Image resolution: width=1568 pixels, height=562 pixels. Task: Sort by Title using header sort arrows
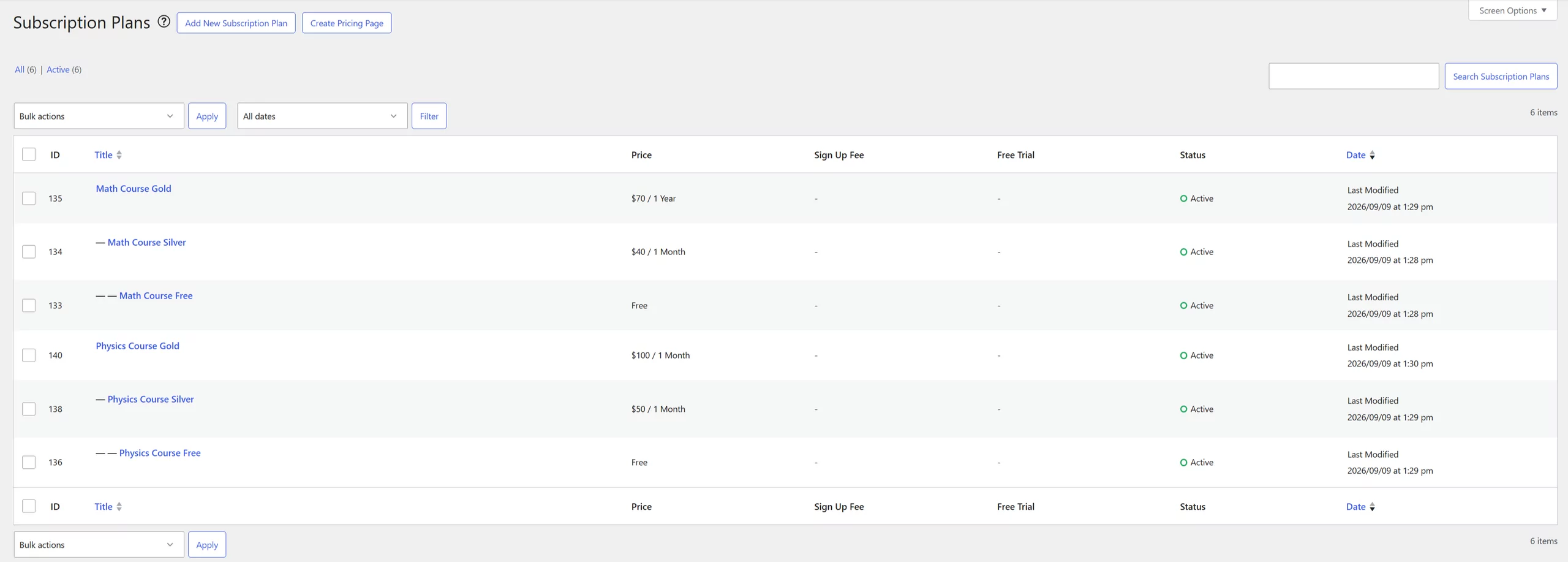tap(119, 155)
